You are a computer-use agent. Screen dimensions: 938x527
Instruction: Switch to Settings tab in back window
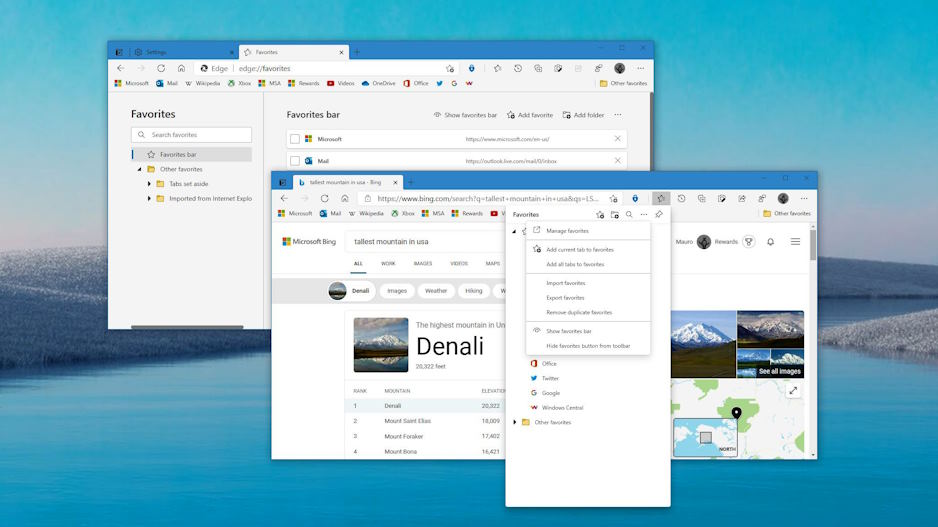182,52
